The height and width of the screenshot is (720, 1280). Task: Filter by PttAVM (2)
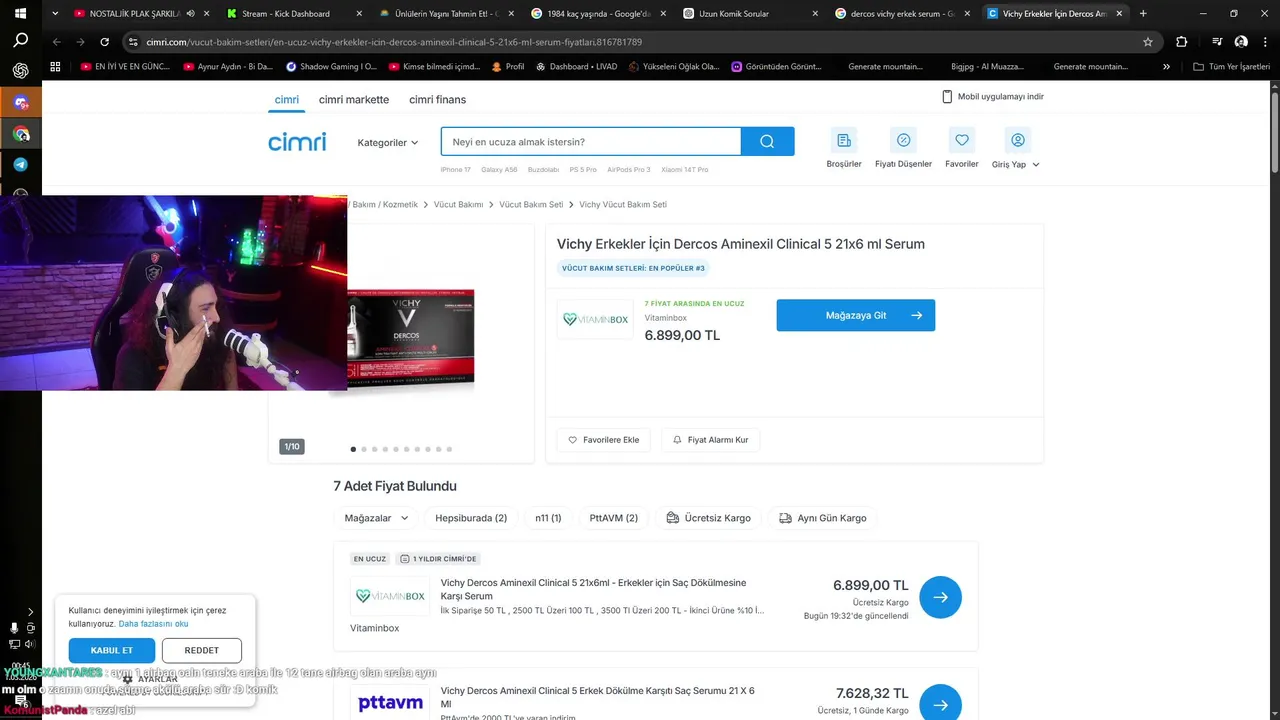click(614, 518)
